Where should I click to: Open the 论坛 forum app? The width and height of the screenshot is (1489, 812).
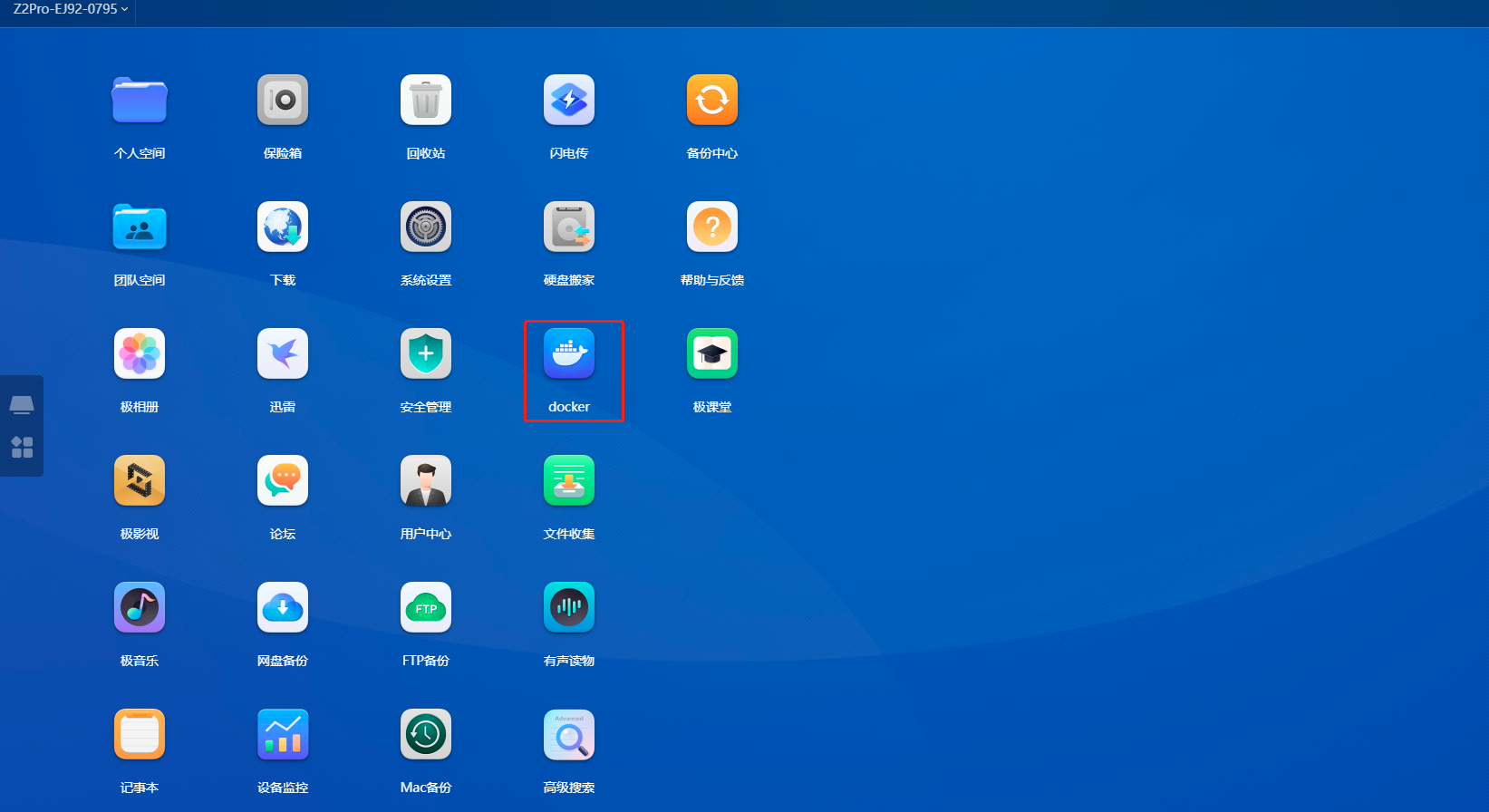pos(283,480)
